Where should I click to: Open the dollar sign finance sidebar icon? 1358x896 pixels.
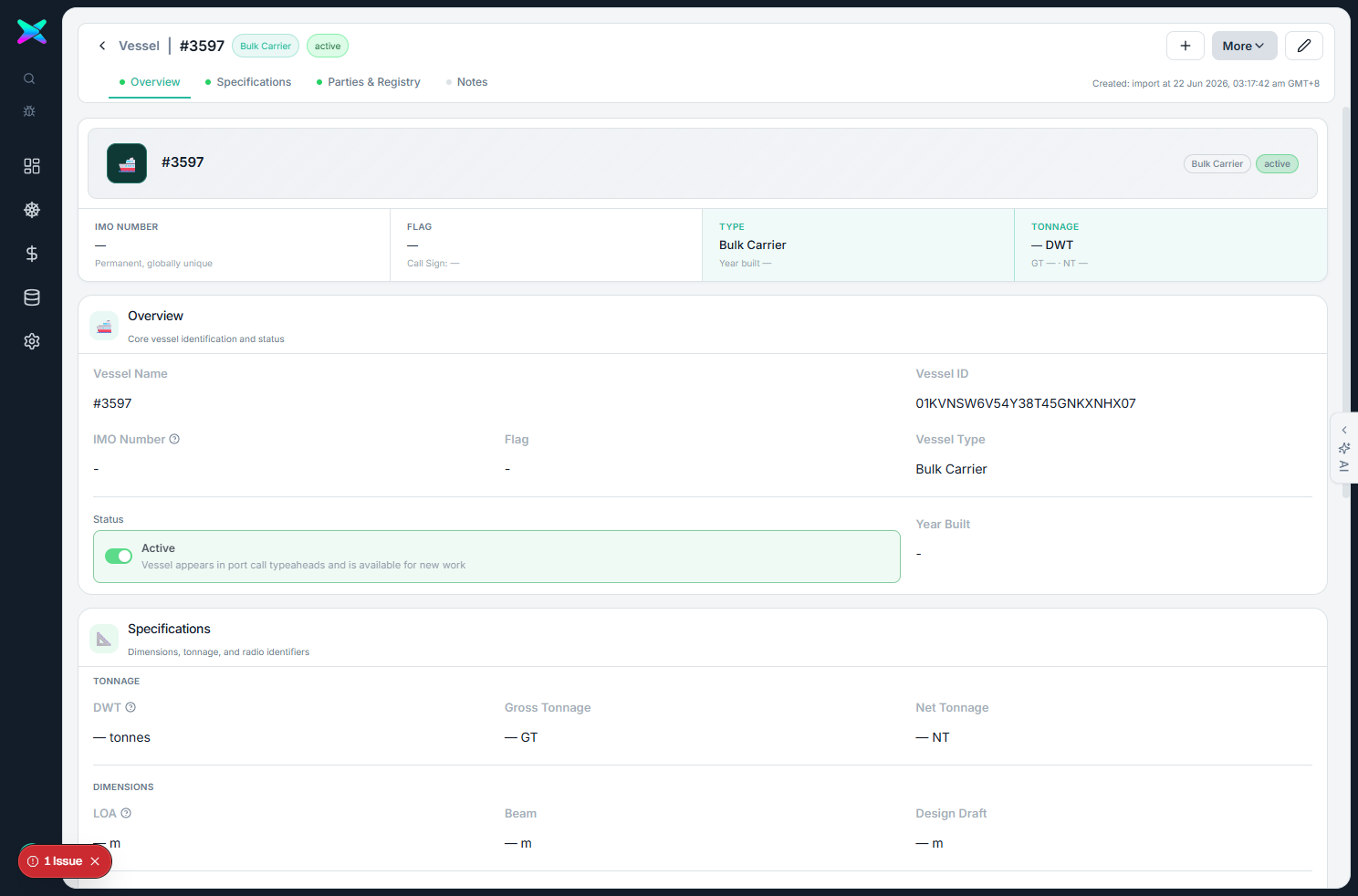pos(32,254)
